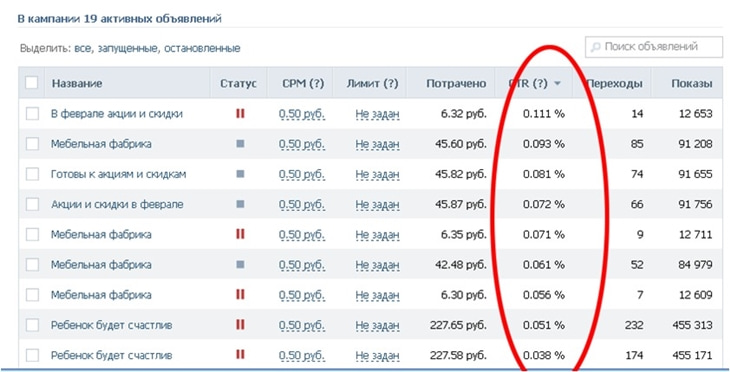The height and width of the screenshot is (372, 730).
Task: Check the box for 'В феврале акции и скидки'
Action: coord(32,114)
